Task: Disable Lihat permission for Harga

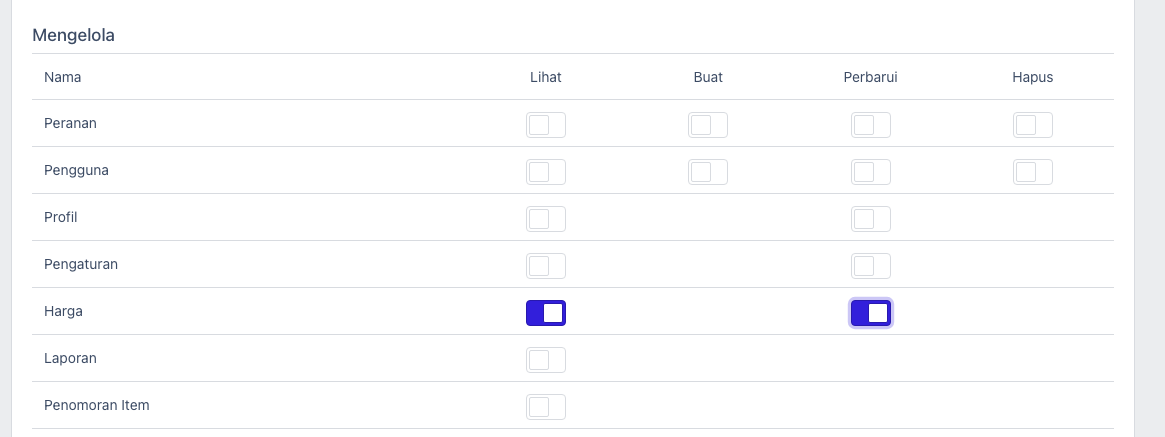Action: [x=546, y=313]
